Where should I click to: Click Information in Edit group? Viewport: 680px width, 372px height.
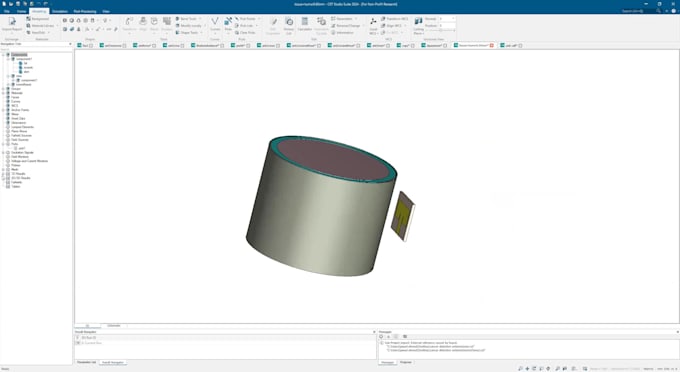coord(343,33)
